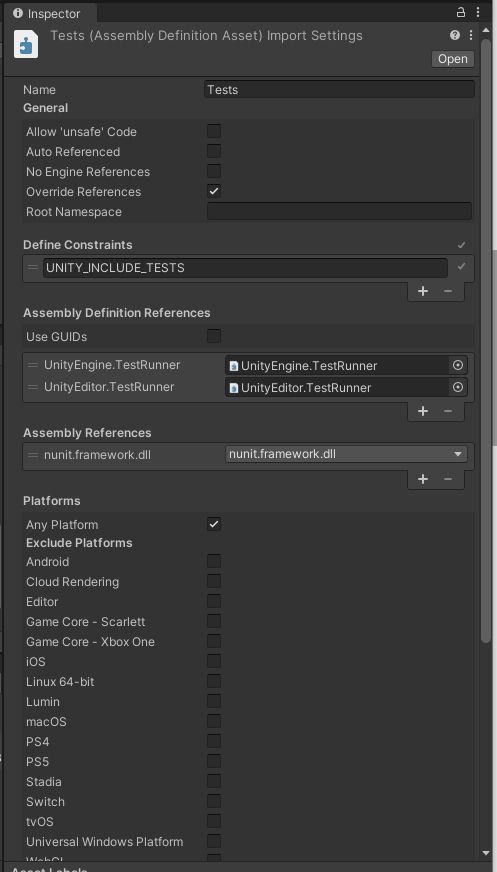The width and height of the screenshot is (497, 872).
Task: Grab reorder handle of UnityEngine.TestRunner row
Action: coord(33,365)
